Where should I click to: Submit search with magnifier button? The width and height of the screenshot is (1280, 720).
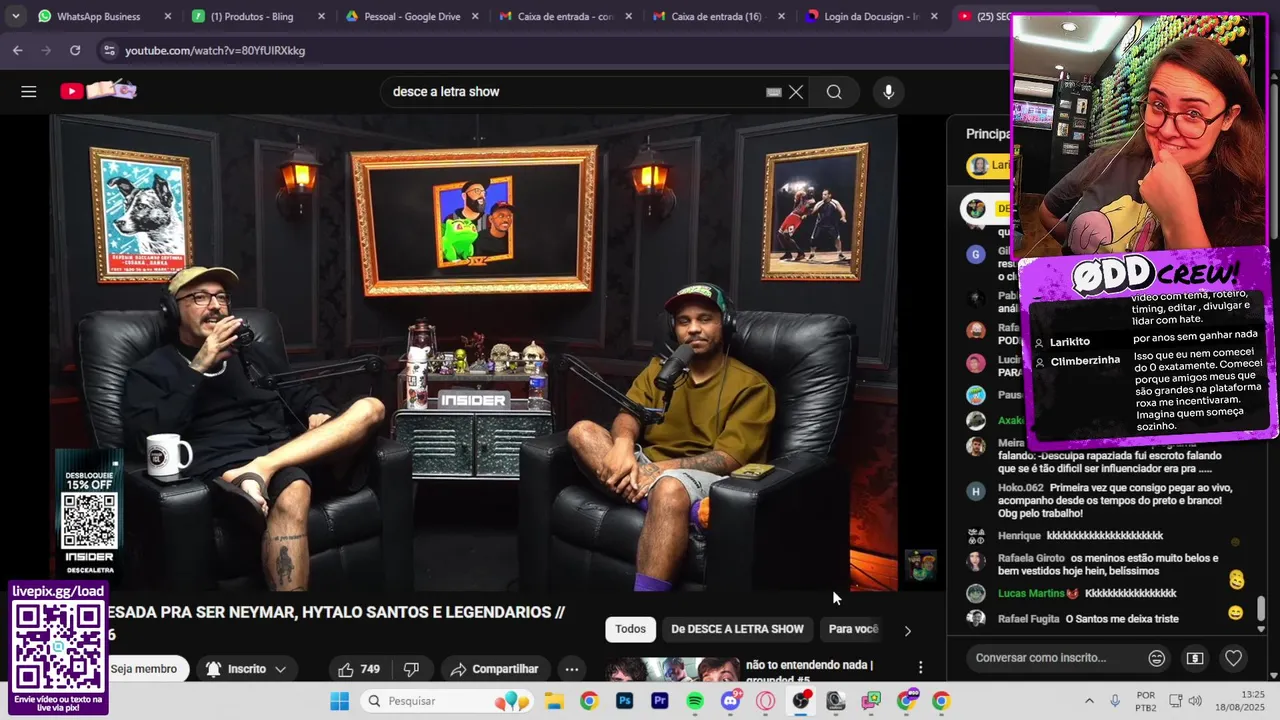pyautogui.click(x=834, y=92)
